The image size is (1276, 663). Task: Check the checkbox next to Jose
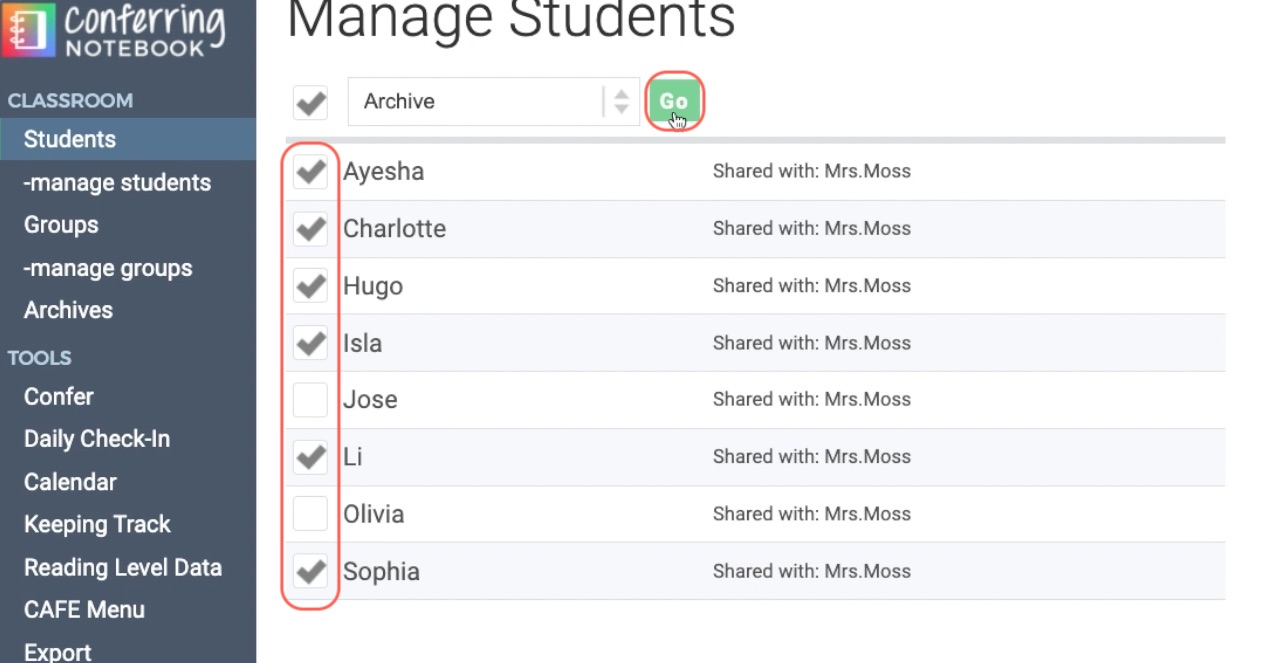[x=310, y=400]
